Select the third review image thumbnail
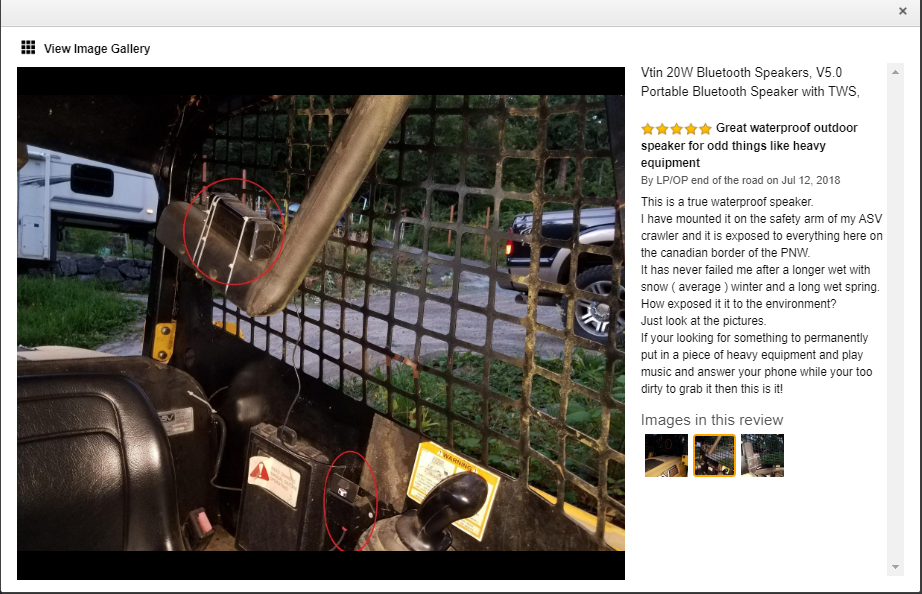Image resolution: width=922 pixels, height=594 pixels. coord(763,455)
